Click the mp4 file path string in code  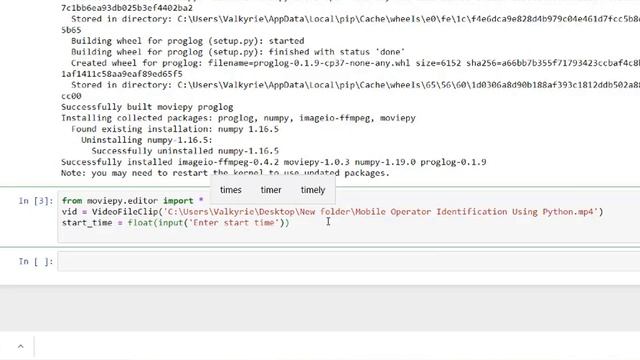[380, 212]
